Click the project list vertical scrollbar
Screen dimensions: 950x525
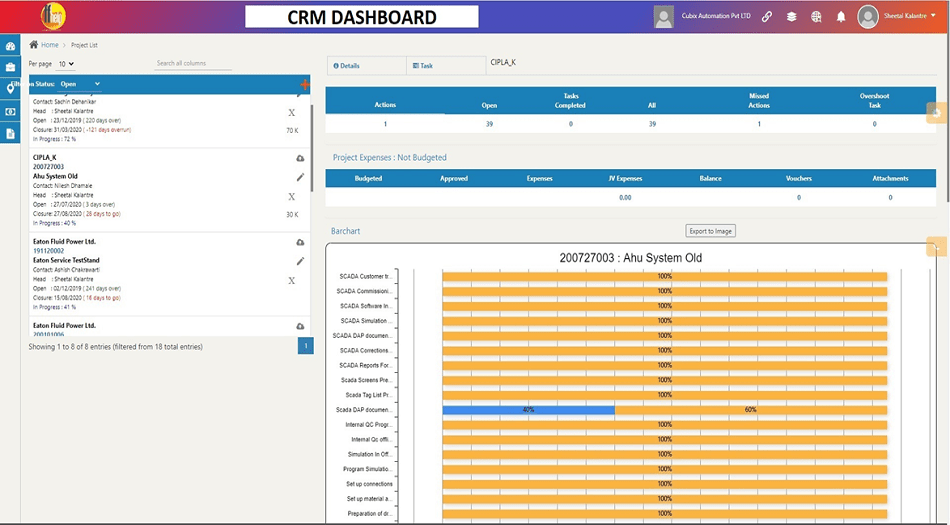[x=312, y=148]
